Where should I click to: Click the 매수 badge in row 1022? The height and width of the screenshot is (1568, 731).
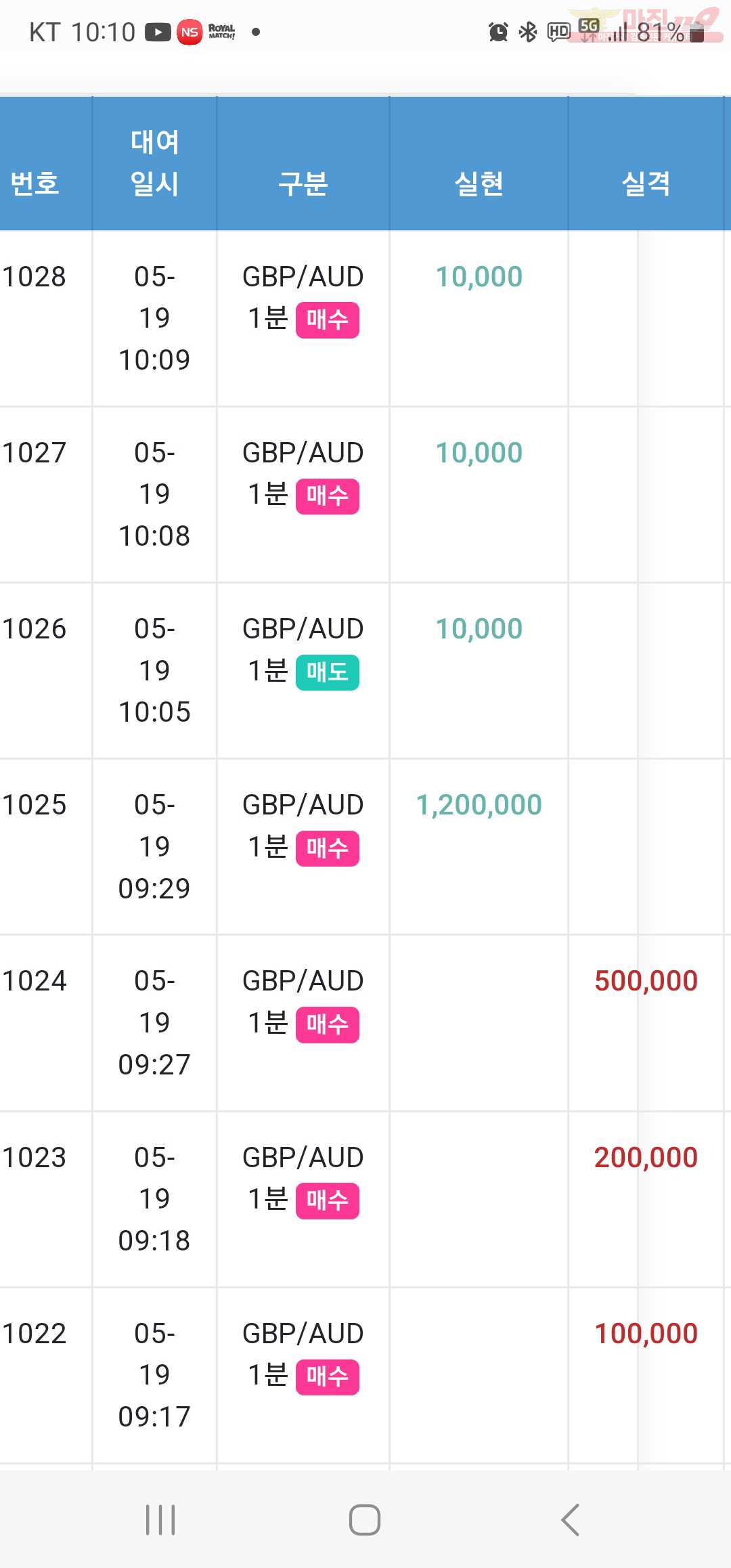coord(328,1378)
